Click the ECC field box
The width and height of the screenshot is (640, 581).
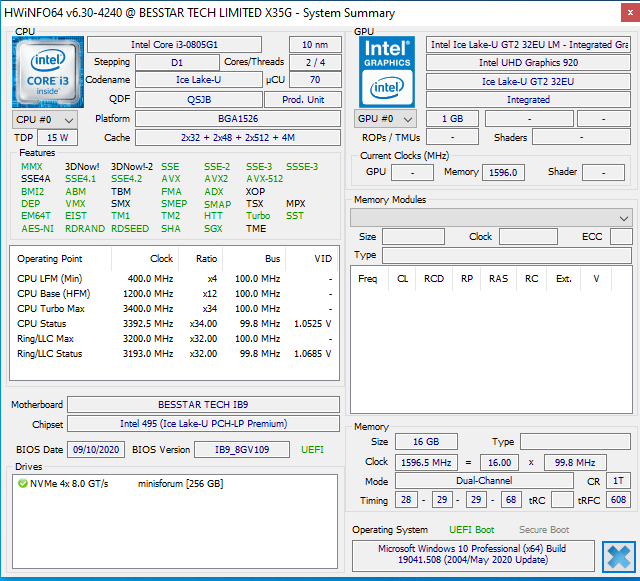621,237
